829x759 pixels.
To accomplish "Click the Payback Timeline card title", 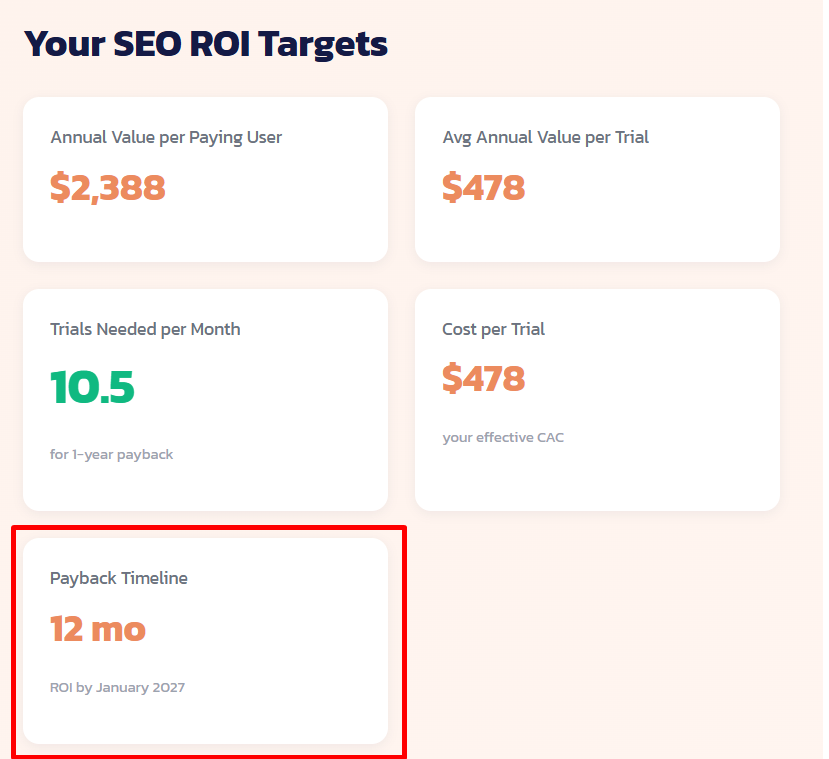I will pyautogui.click(x=118, y=578).
